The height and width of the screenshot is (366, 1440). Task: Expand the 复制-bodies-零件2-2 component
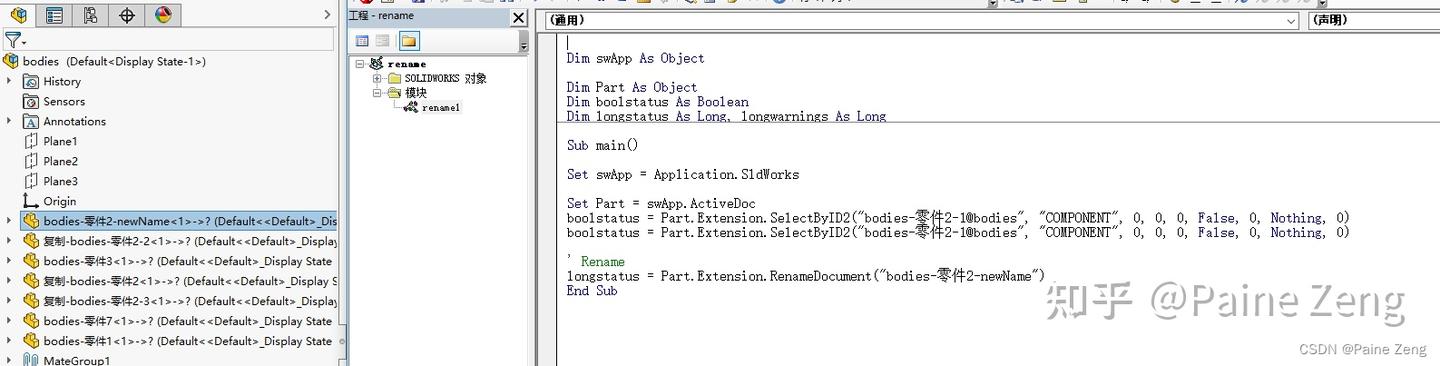coord(9,241)
